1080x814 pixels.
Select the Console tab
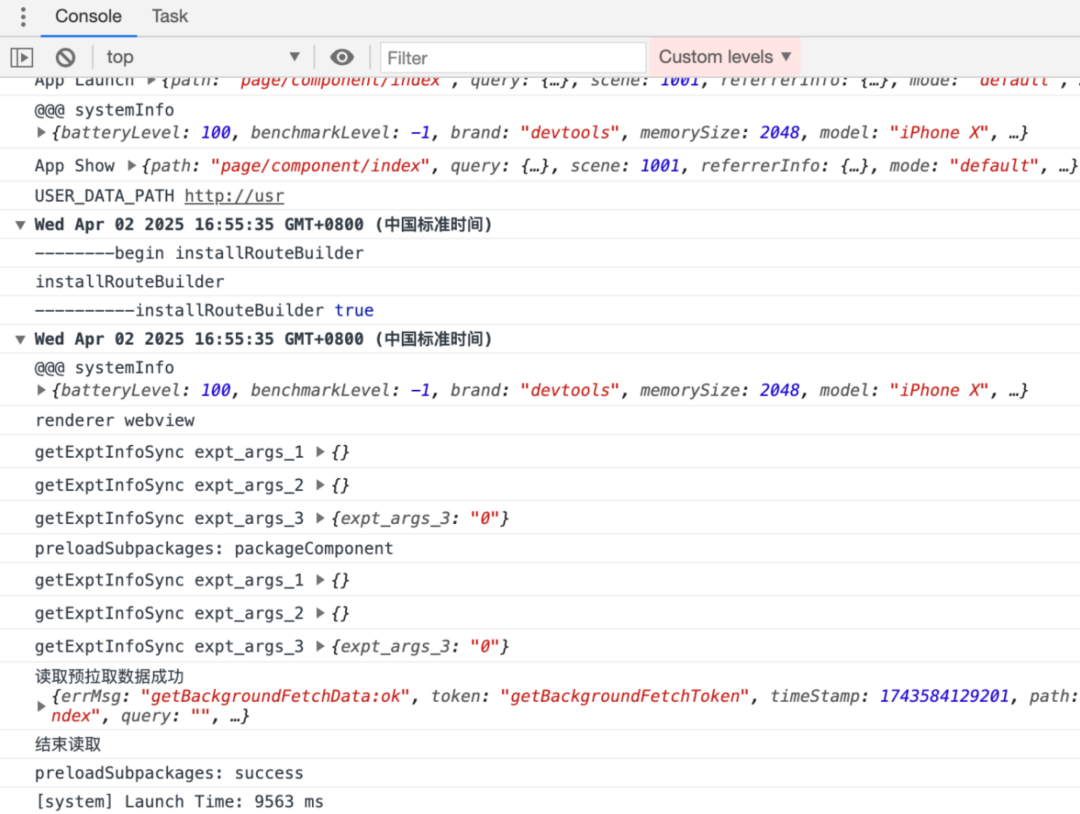click(x=88, y=16)
